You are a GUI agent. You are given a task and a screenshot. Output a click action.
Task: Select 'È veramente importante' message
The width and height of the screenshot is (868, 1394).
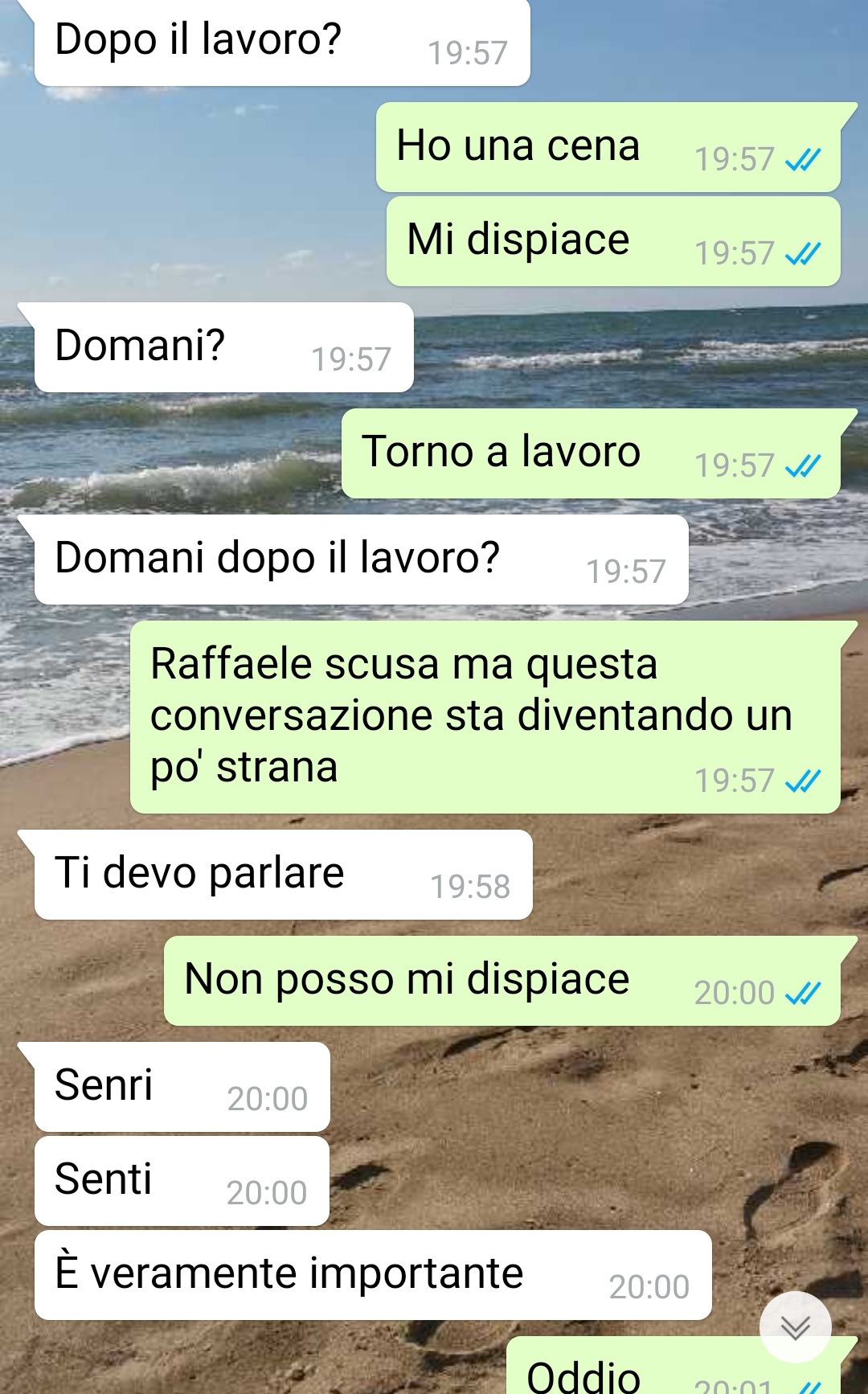(x=373, y=1275)
